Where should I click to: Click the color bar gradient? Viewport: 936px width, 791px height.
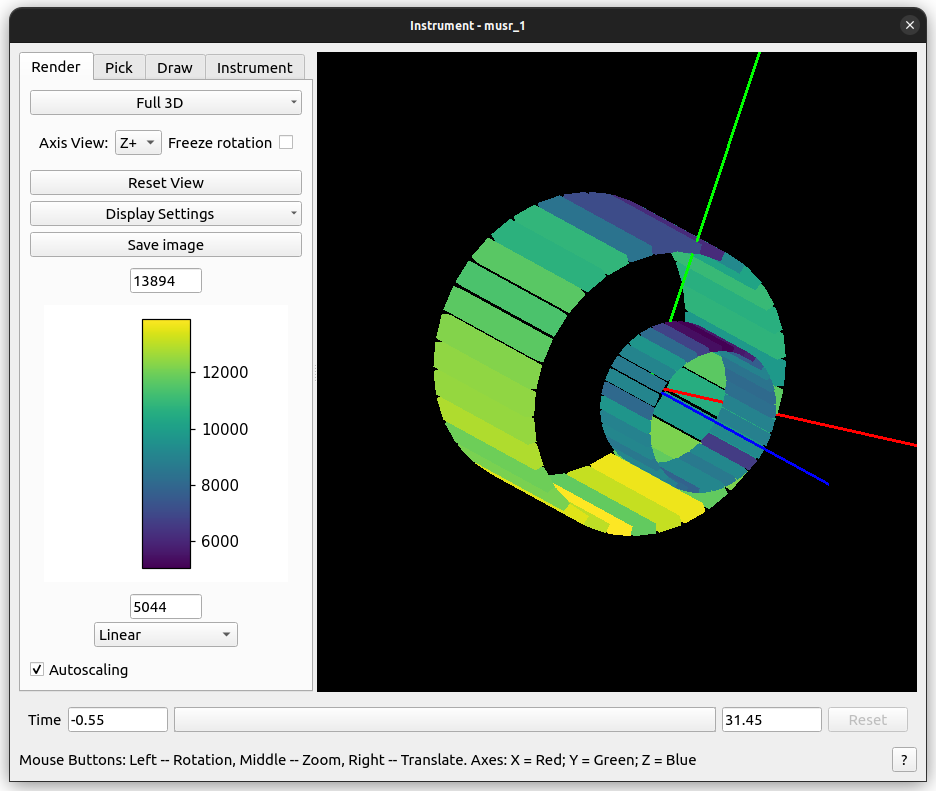[166, 443]
